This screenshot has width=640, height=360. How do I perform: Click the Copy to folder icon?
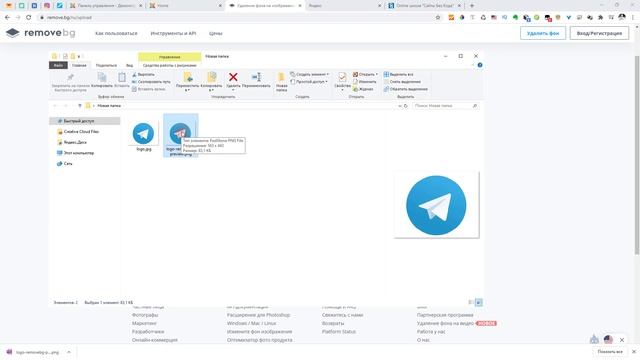point(211,77)
